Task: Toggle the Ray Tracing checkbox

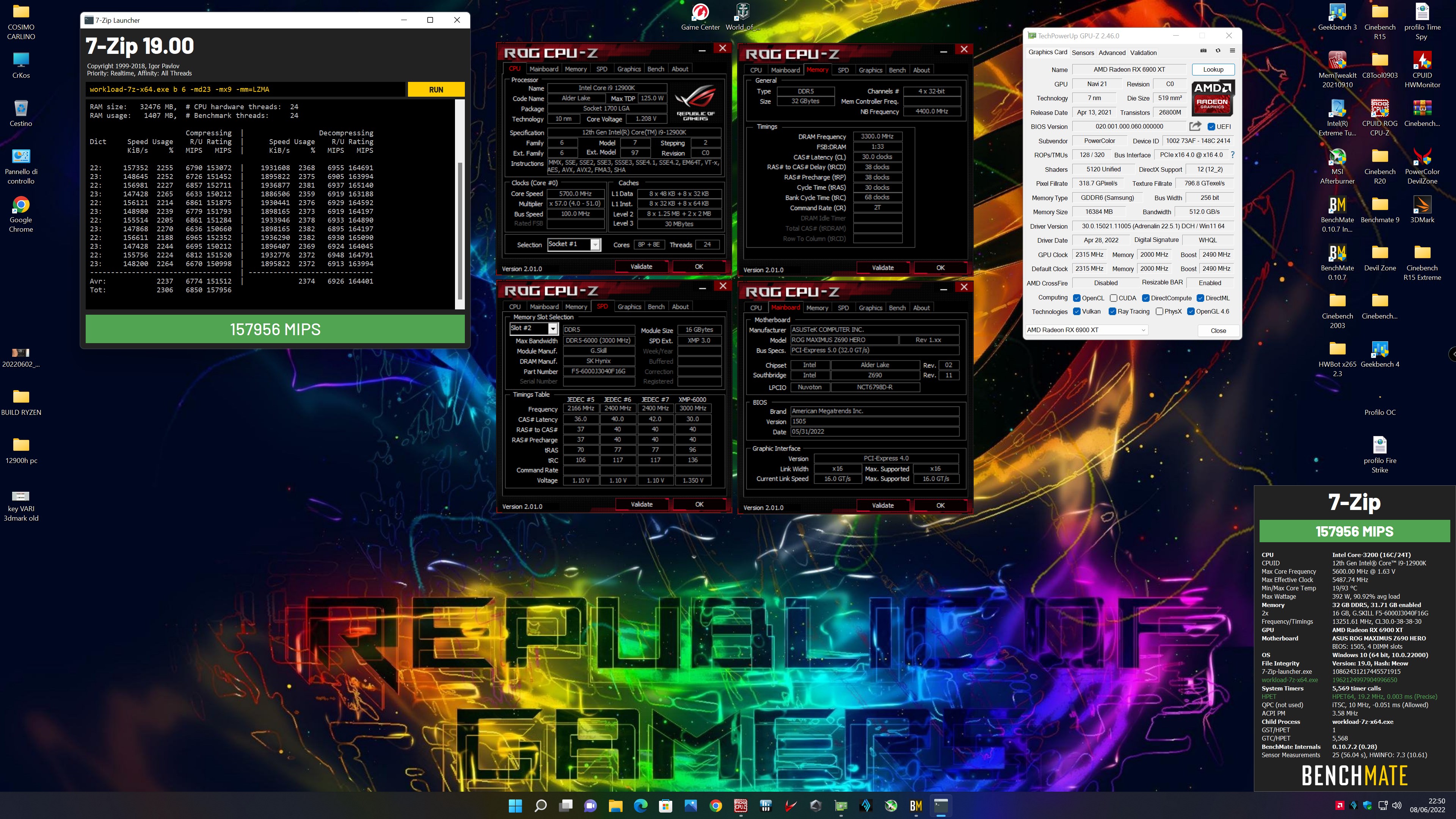Action: coord(1112,311)
